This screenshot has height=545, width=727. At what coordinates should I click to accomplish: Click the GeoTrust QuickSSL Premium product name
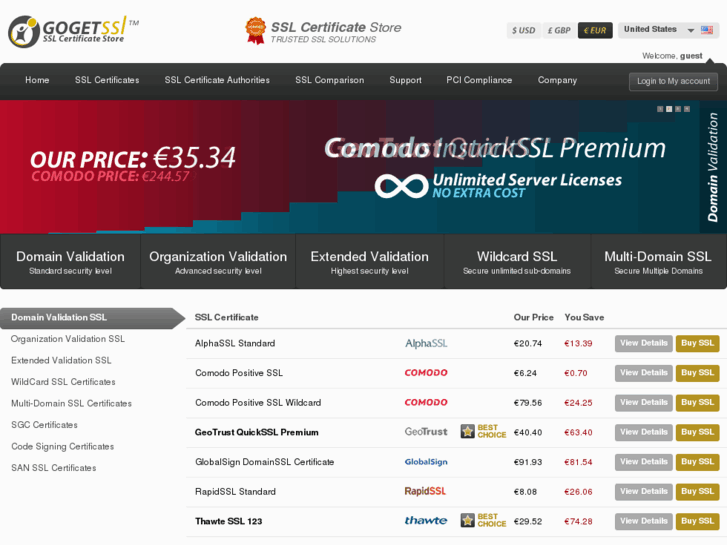pos(256,432)
